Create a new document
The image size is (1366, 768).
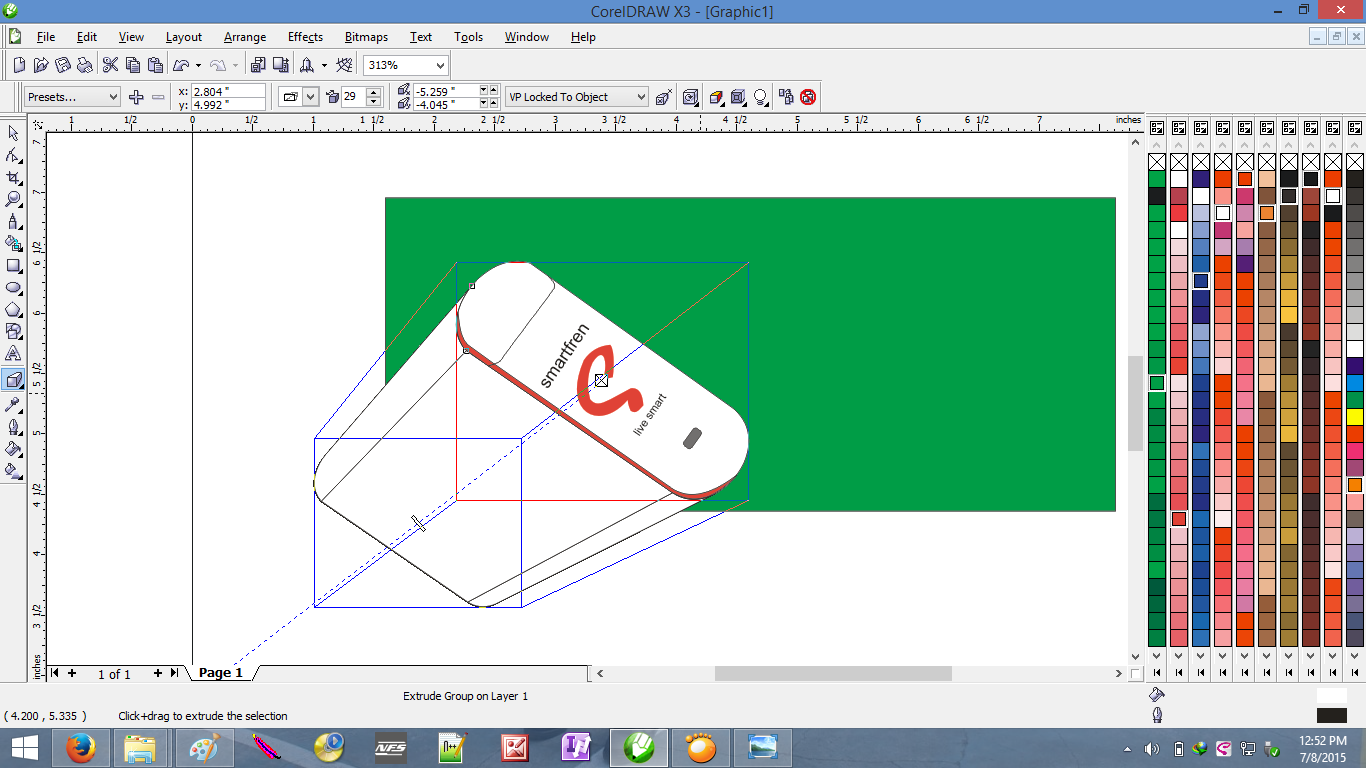pyautogui.click(x=19, y=65)
